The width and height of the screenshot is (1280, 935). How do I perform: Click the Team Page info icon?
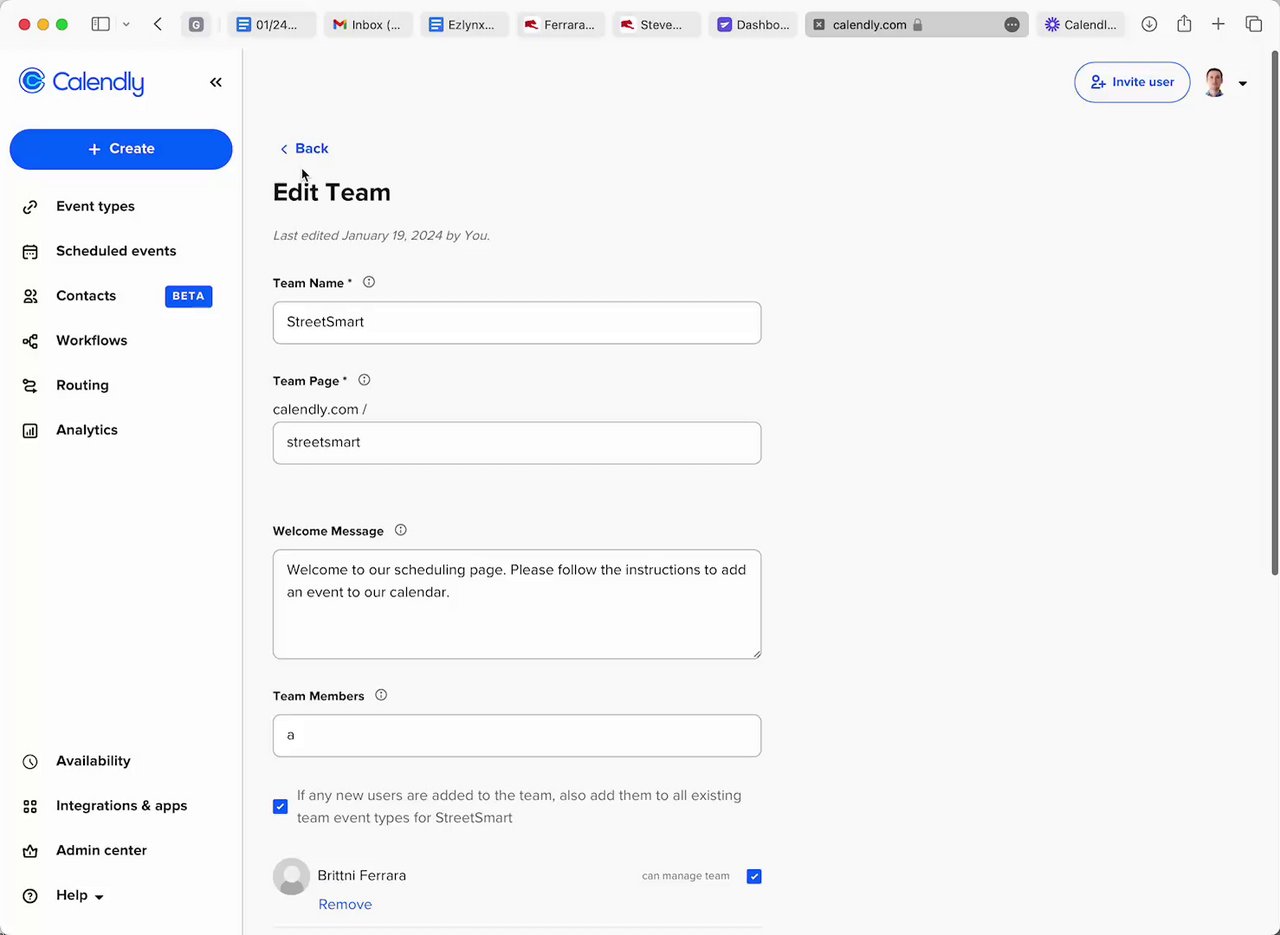364,380
